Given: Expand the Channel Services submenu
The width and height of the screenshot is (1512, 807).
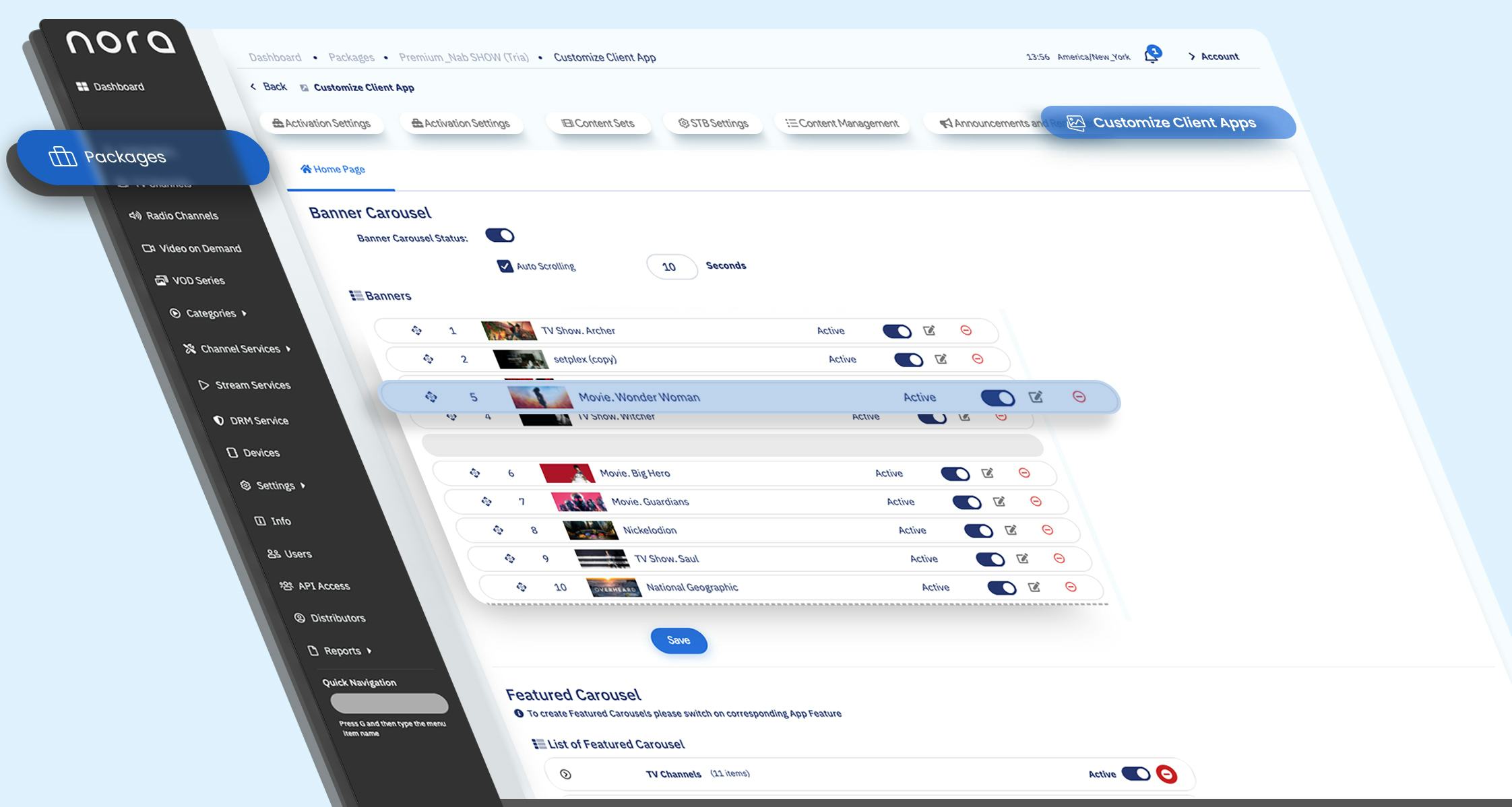Looking at the screenshot, I should pyautogui.click(x=239, y=349).
